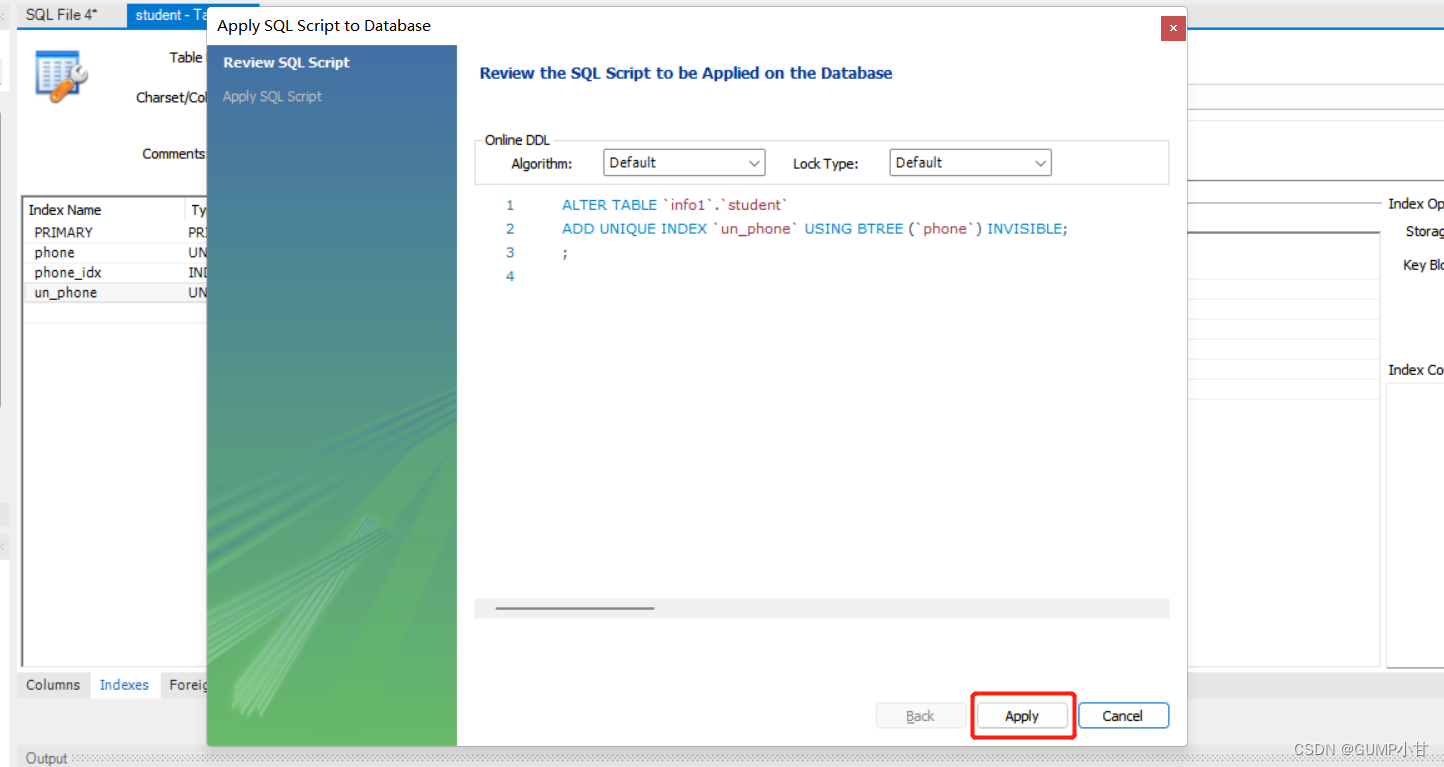1444x767 pixels.
Task: Click line number 4 in the script
Action: (x=510, y=276)
